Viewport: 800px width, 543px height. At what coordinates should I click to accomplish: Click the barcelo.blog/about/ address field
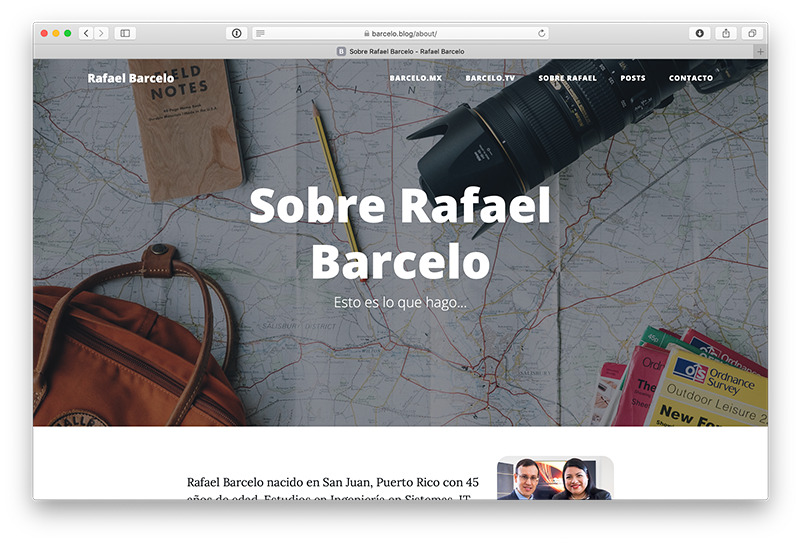coord(400,33)
